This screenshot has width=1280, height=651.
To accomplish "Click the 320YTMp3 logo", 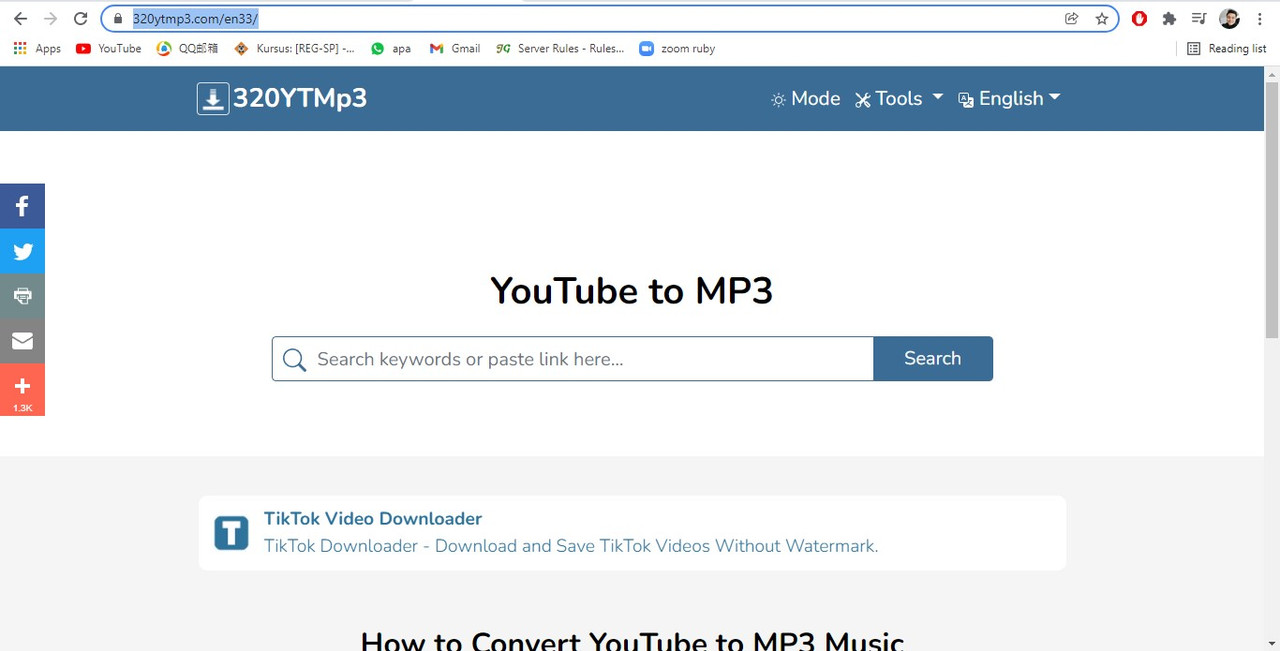I will (x=282, y=98).
